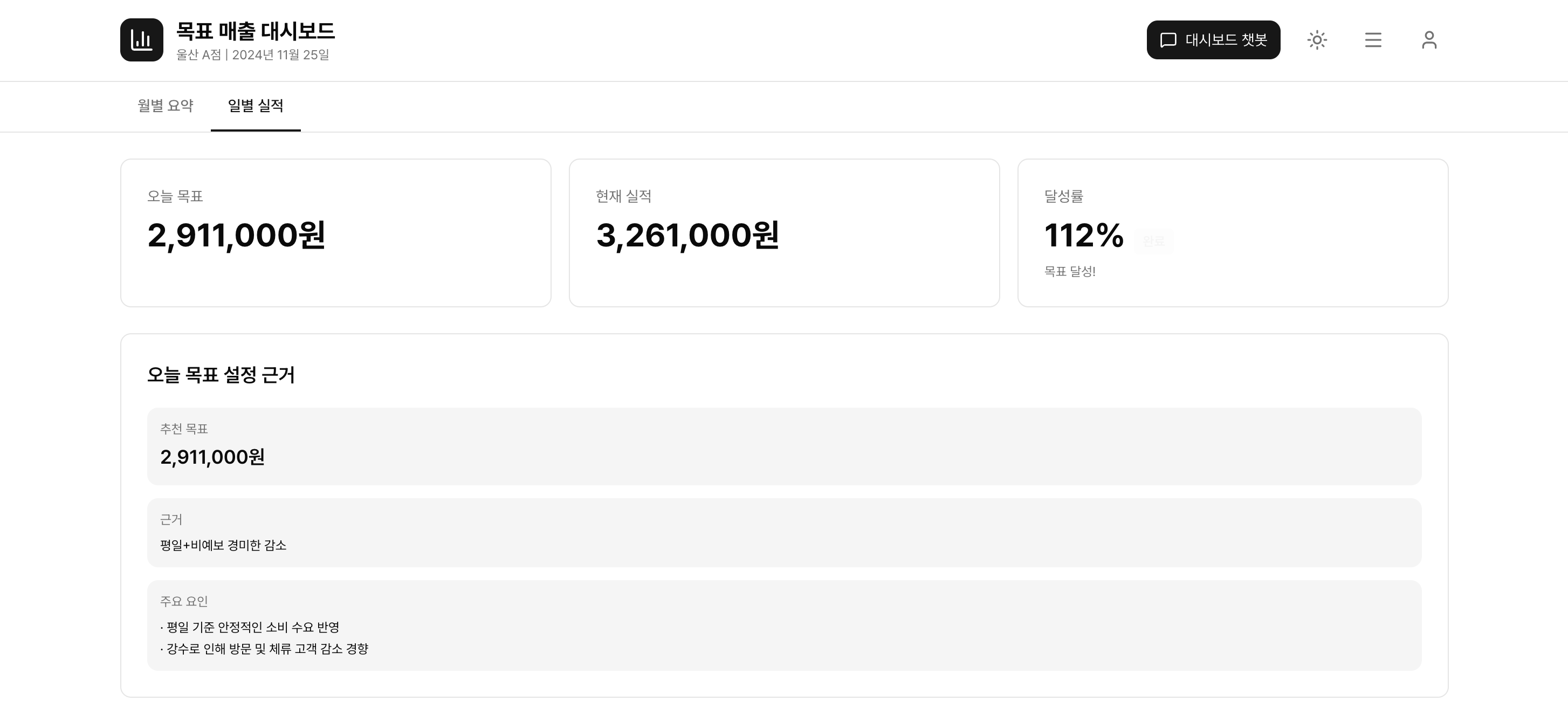Click the faint 완료 badge
This screenshot has width=1568, height=715.
[1153, 242]
